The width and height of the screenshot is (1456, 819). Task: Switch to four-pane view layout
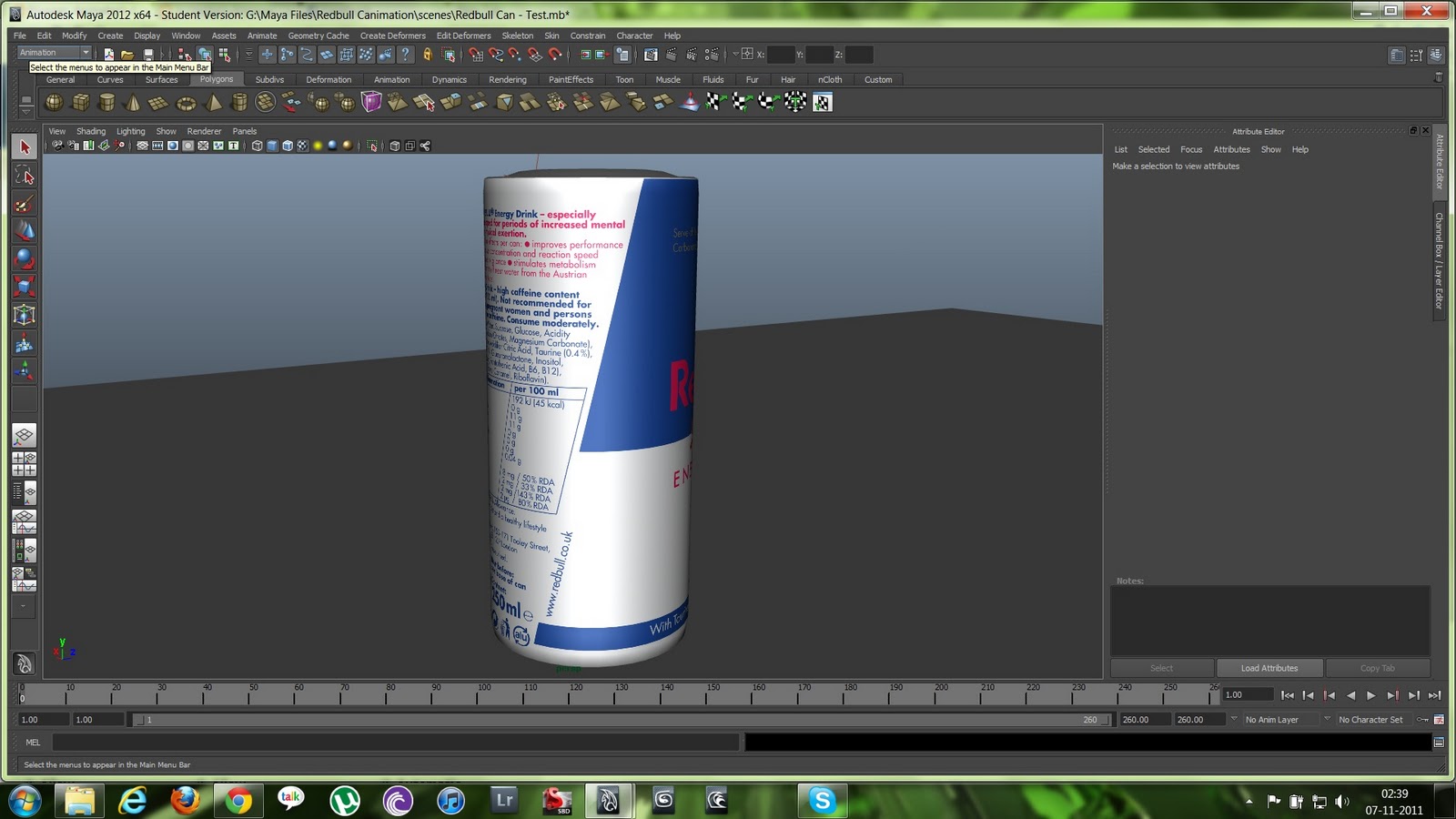point(25,464)
